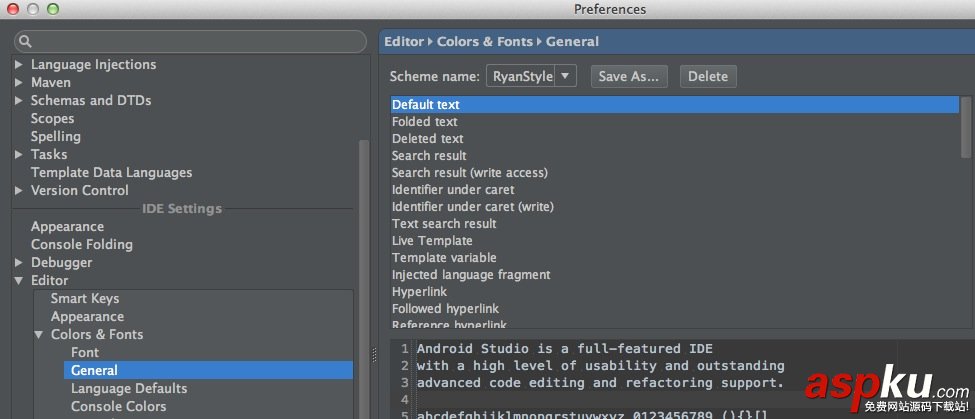This screenshot has width=975, height=419.
Task: Open Language Defaults settings page
Action: (129, 388)
